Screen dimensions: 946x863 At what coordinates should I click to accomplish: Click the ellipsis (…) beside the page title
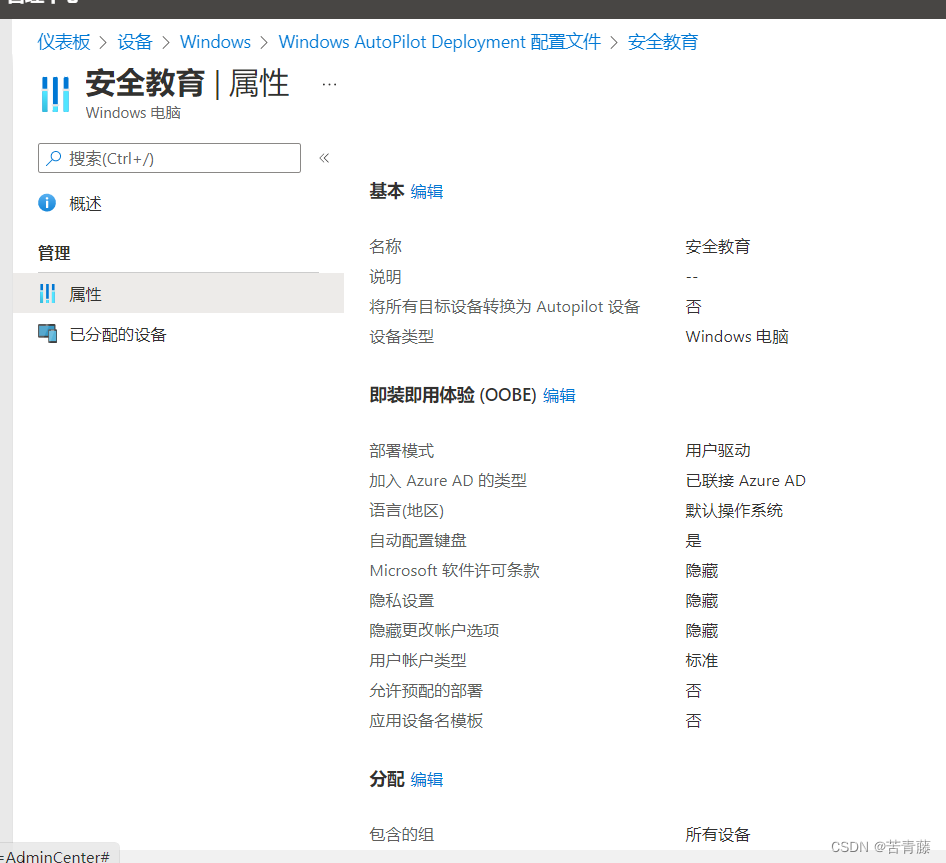329,85
